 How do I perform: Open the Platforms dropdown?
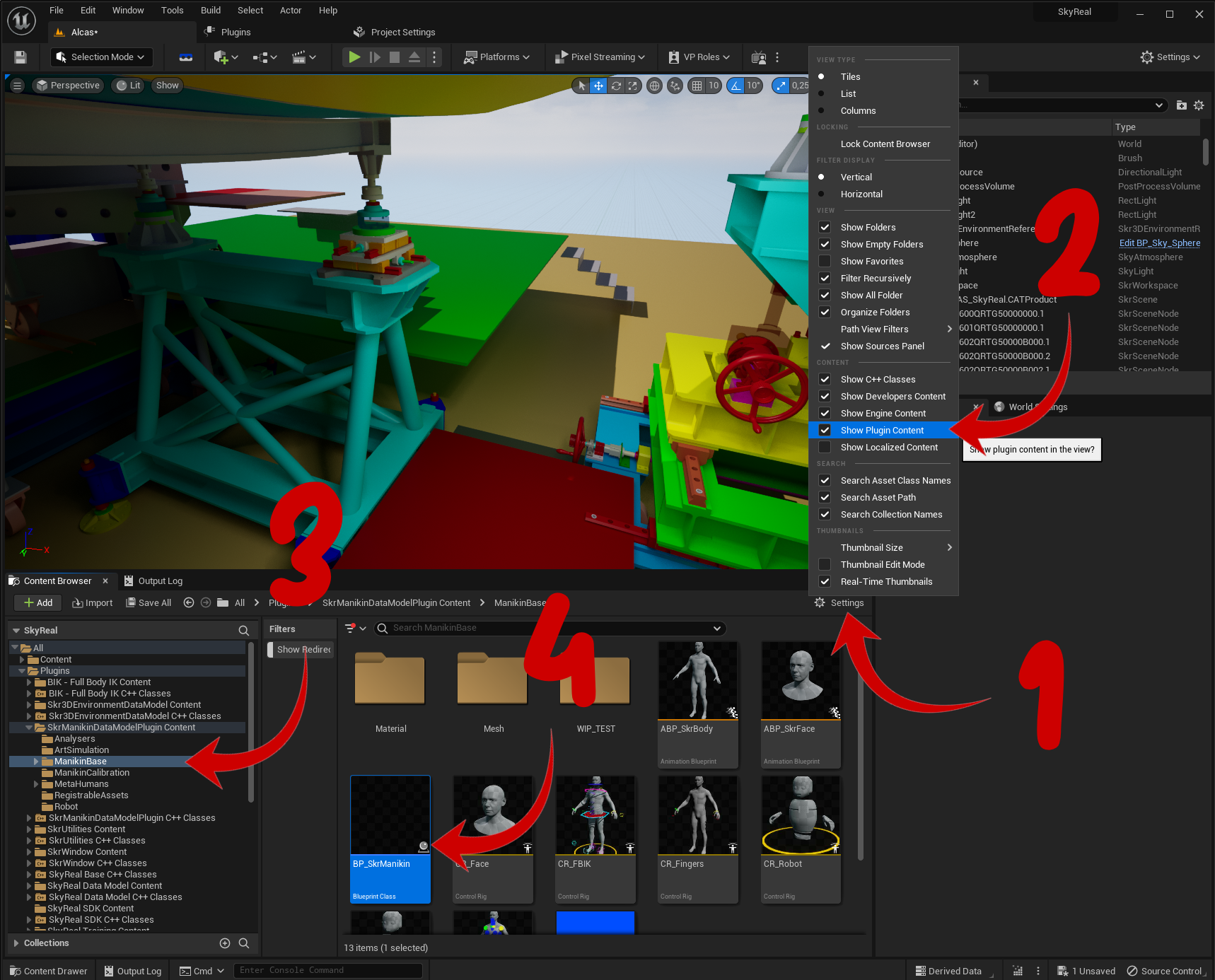pos(496,57)
